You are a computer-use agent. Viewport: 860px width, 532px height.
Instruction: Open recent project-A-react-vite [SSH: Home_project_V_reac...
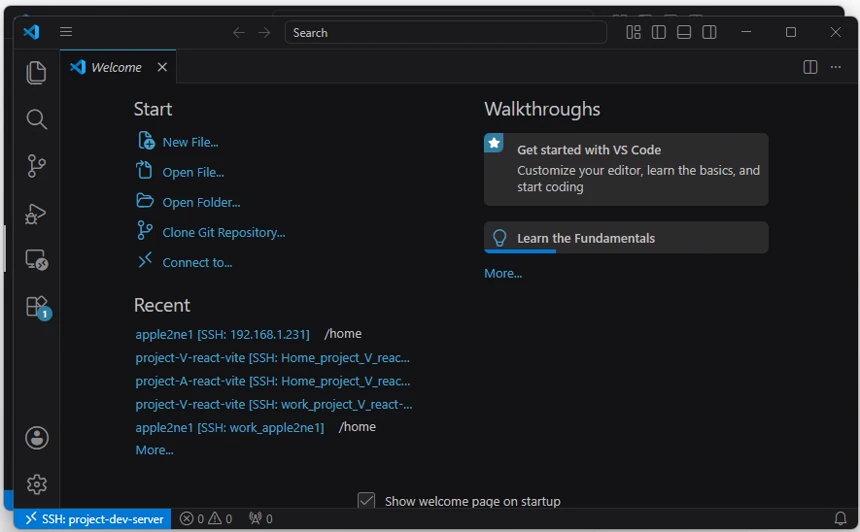coord(273,381)
